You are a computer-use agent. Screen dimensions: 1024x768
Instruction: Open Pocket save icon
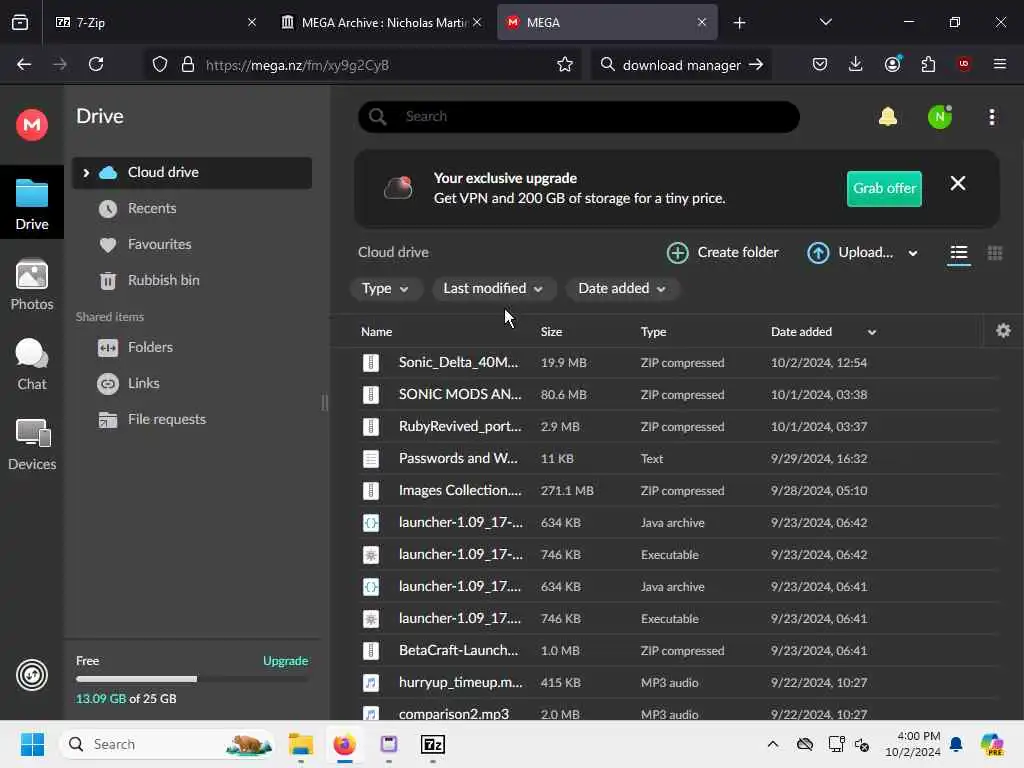tap(820, 65)
